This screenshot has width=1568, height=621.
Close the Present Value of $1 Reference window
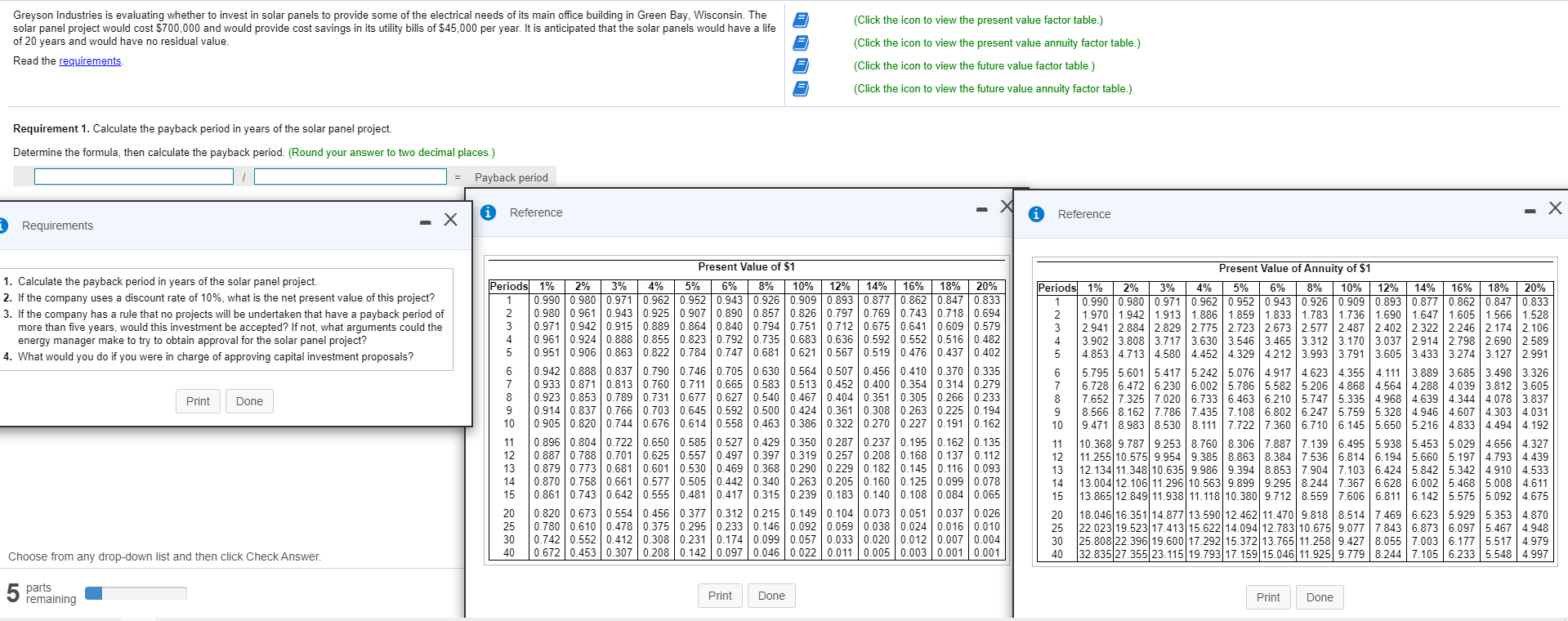pos(1007,207)
